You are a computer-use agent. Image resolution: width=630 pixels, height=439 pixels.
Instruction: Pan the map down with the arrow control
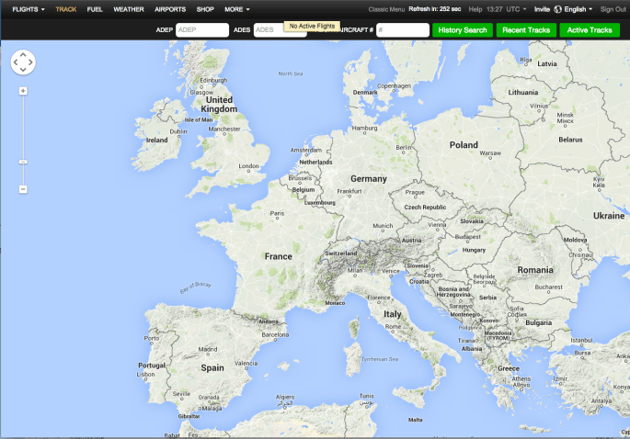(x=23, y=71)
